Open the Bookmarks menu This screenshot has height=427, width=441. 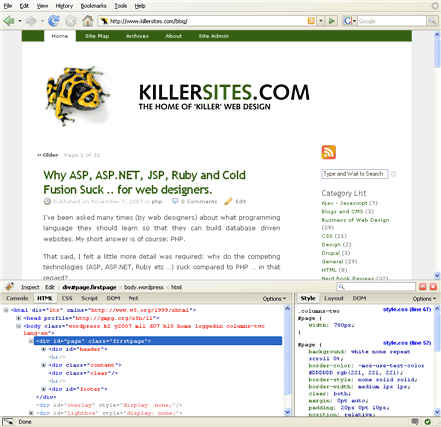tap(93, 6)
